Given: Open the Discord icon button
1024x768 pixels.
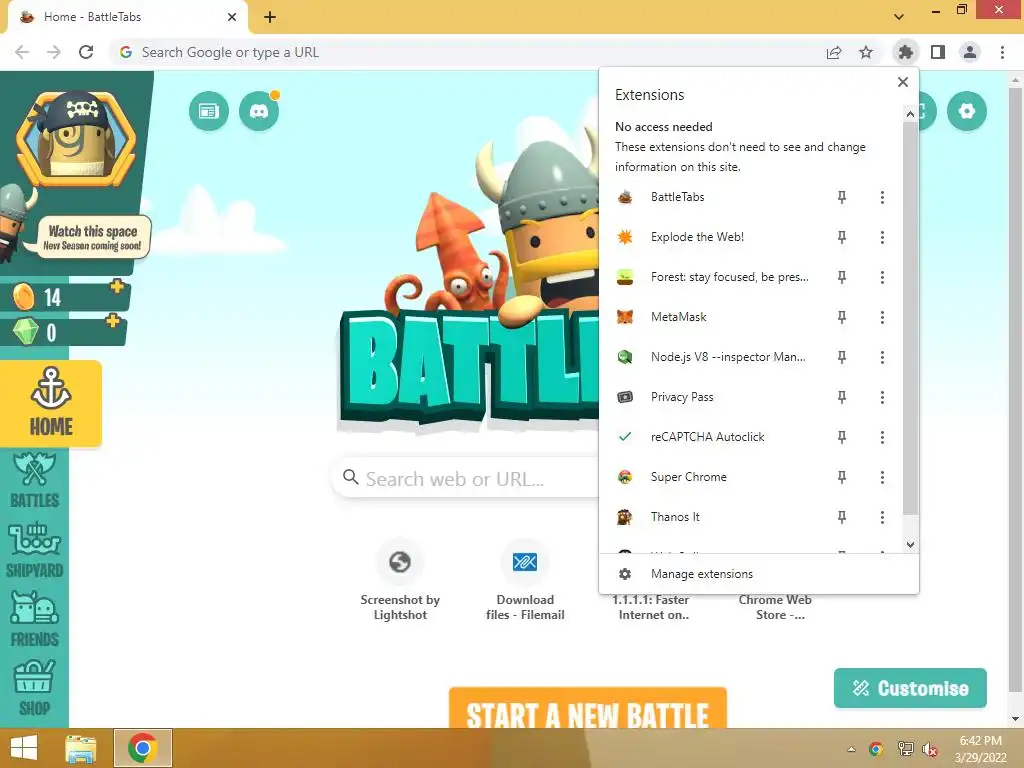Looking at the screenshot, I should [x=259, y=111].
